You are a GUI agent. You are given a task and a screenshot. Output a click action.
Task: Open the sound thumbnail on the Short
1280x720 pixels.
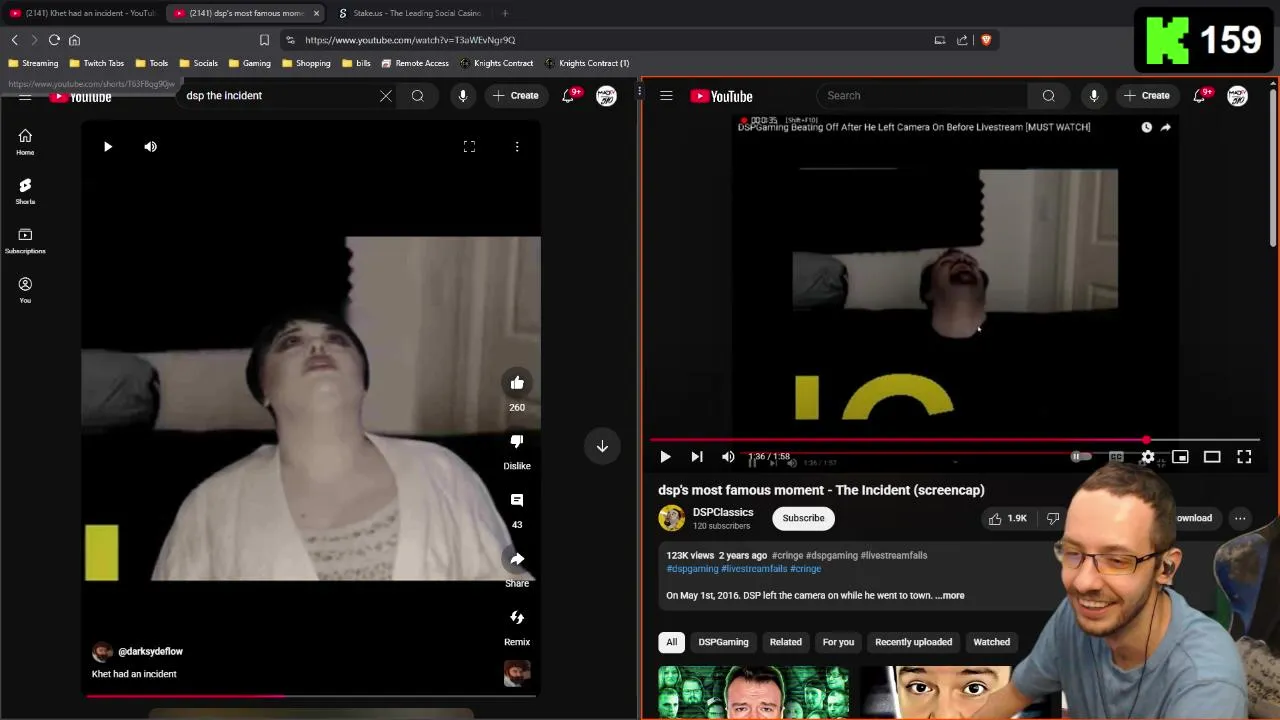[517, 673]
